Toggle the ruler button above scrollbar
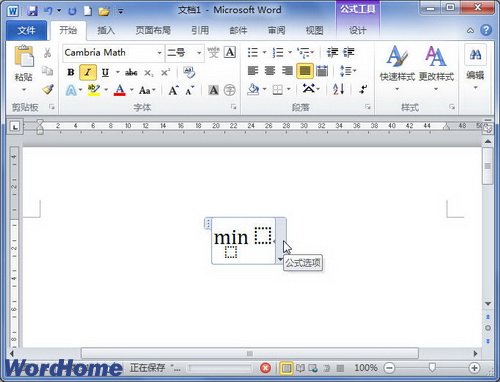 [x=488, y=128]
